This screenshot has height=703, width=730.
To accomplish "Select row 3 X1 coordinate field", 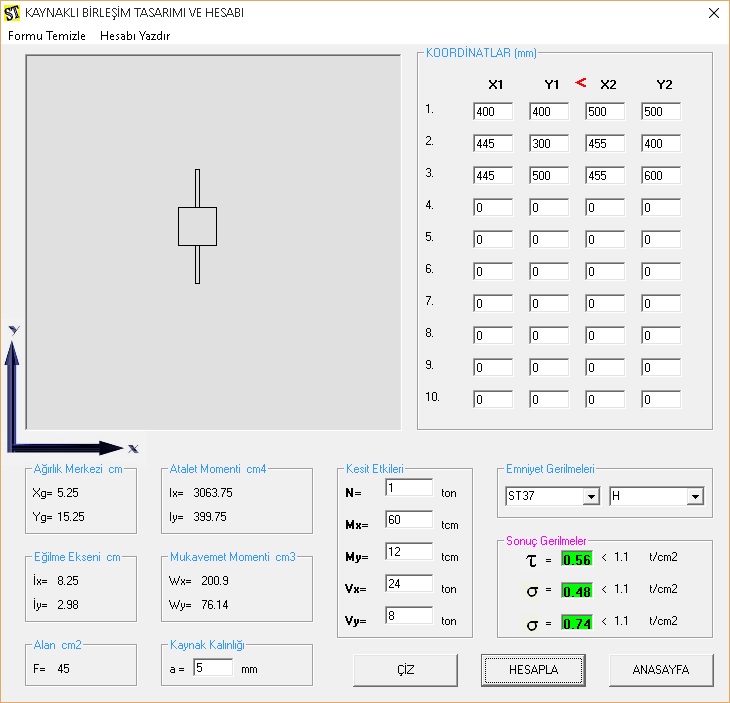I will click(493, 176).
